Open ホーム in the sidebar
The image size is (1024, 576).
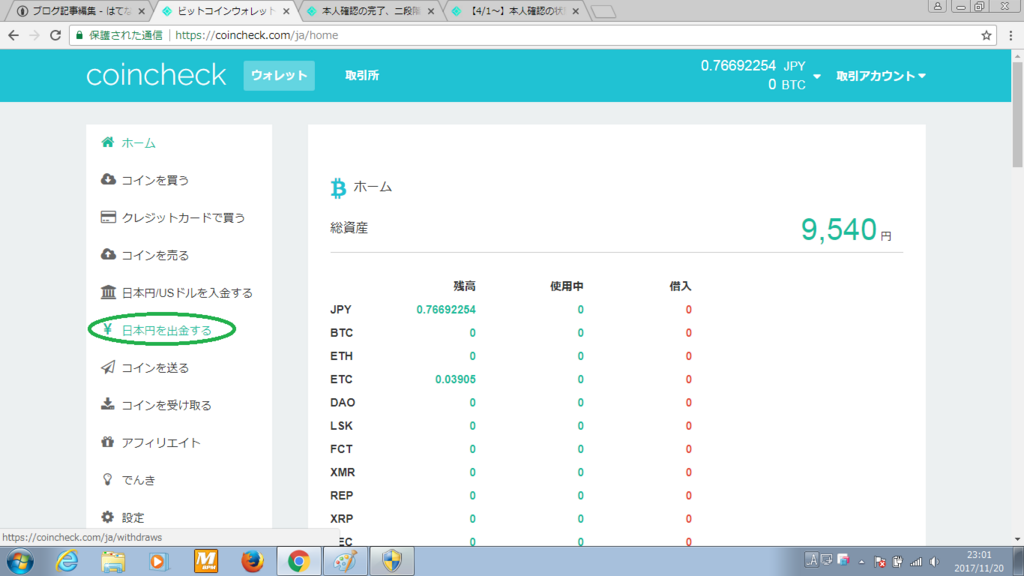coord(138,143)
